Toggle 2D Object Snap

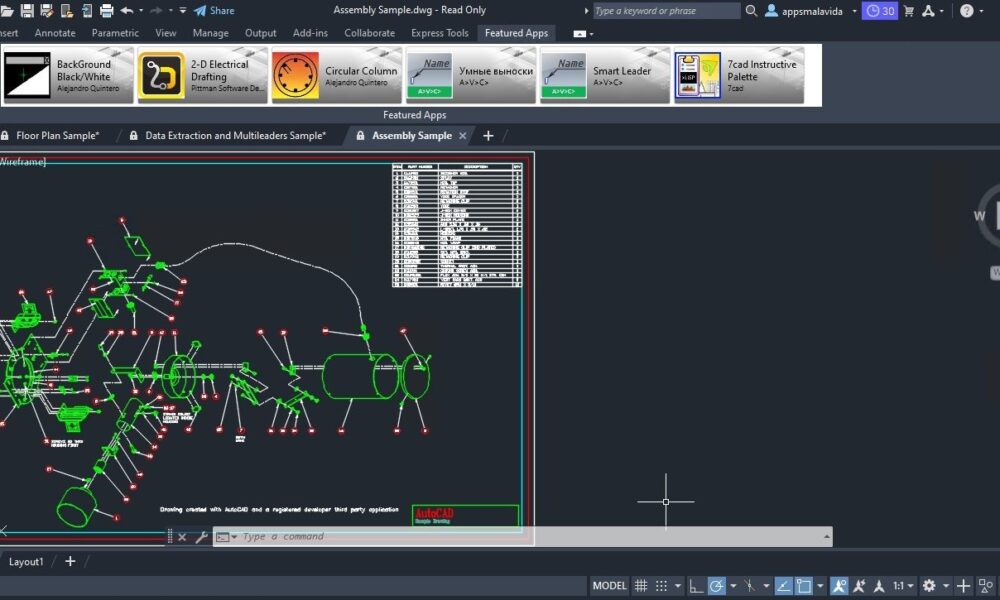804,585
